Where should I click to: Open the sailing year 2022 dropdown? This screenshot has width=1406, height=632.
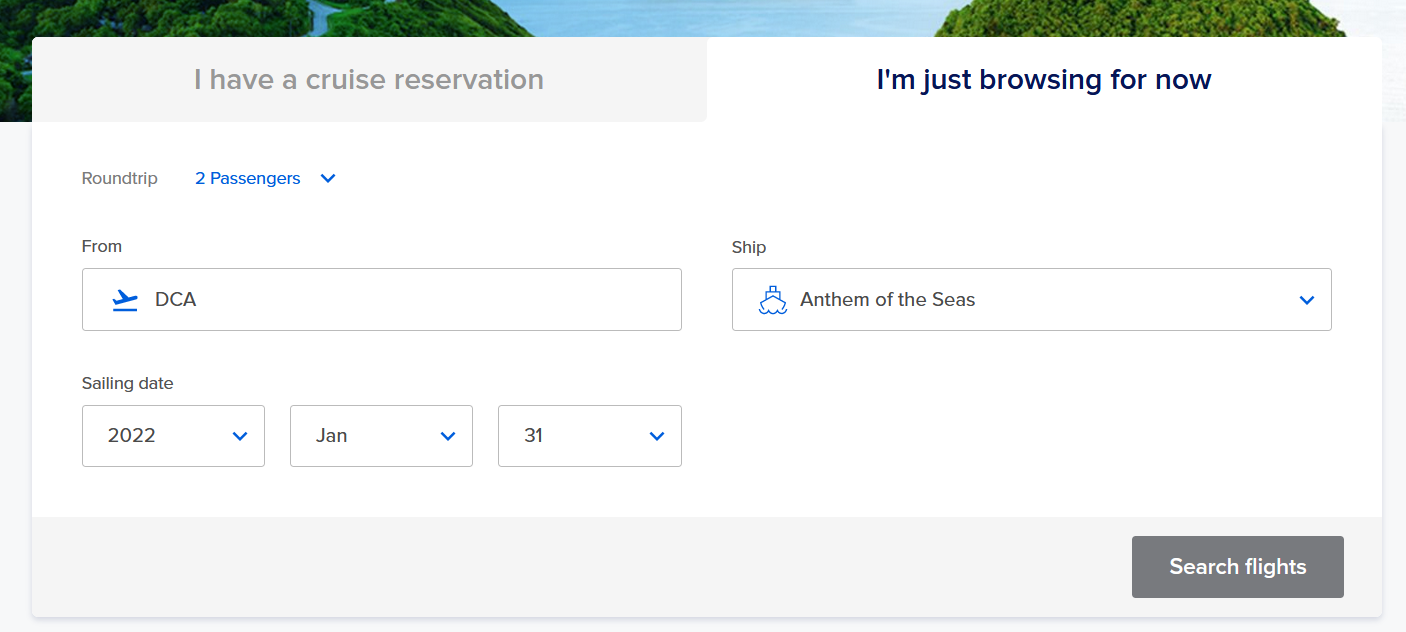coord(173,436)
